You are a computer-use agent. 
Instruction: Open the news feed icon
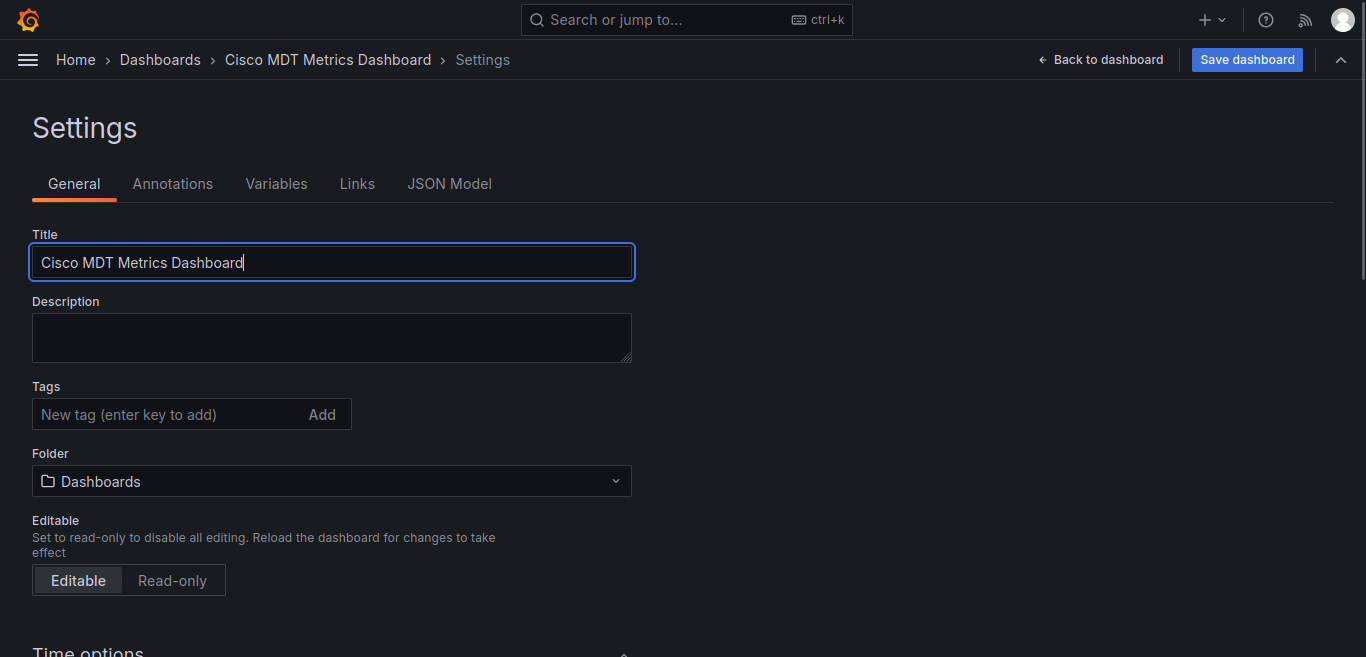pos(1305,20)
